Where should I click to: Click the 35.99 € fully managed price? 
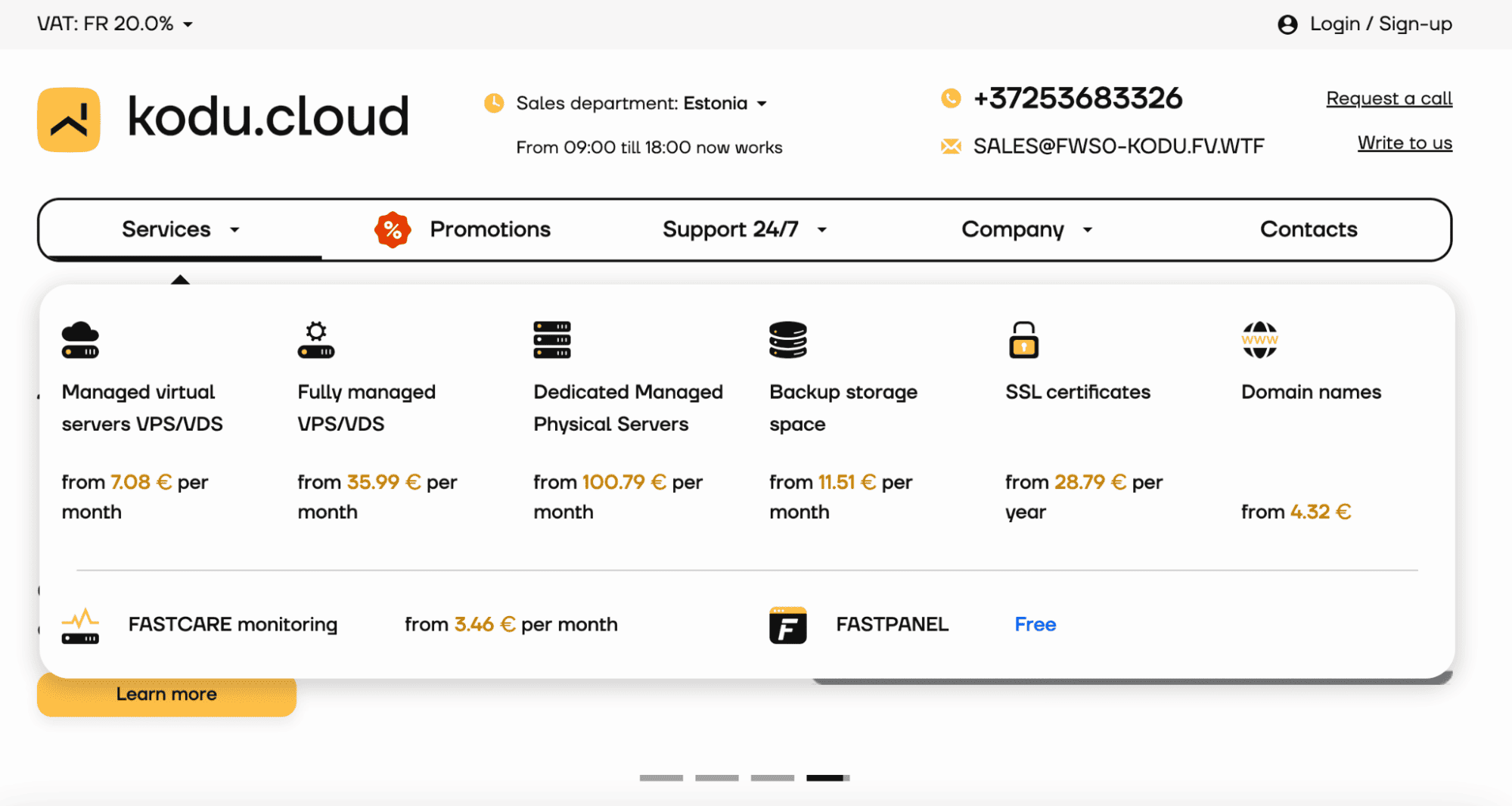pos(384,482)
